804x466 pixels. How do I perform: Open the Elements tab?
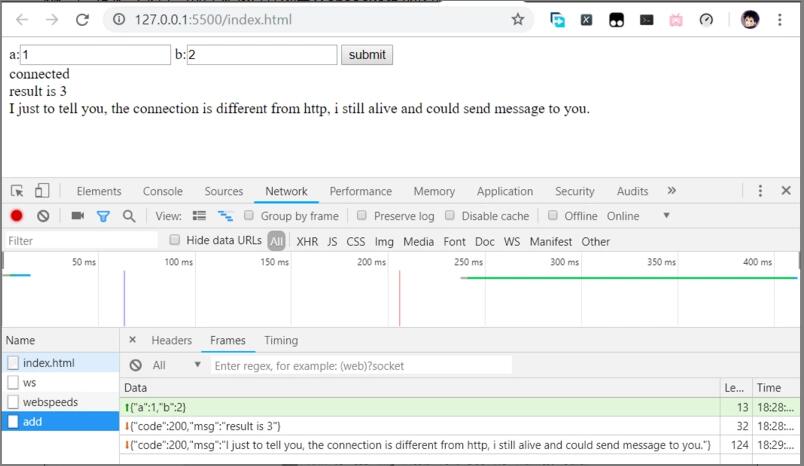[99, 191]
